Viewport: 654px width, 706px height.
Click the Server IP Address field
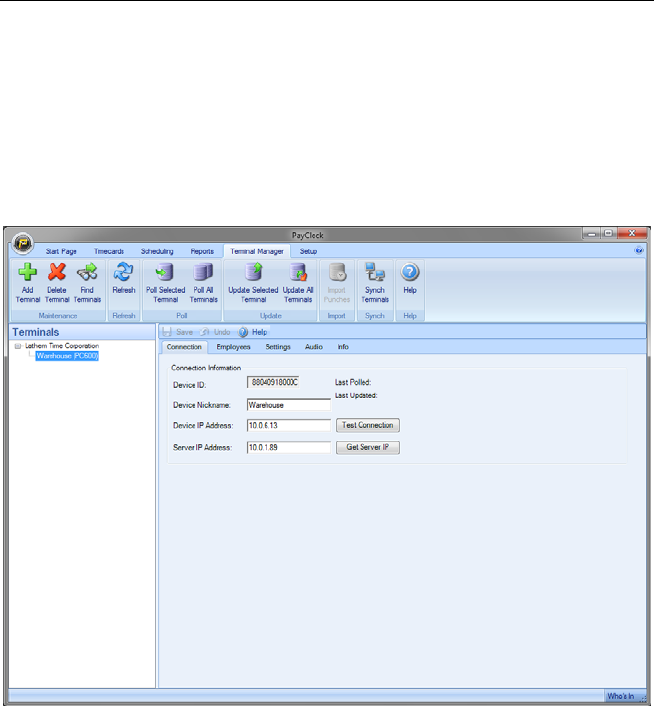tap(289, 447)
